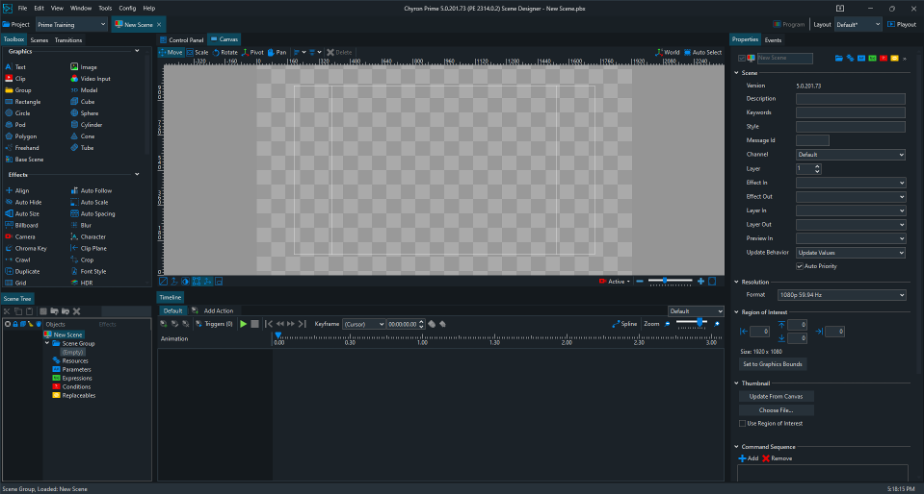Enable Use Region of Interest checkbox

741,423
